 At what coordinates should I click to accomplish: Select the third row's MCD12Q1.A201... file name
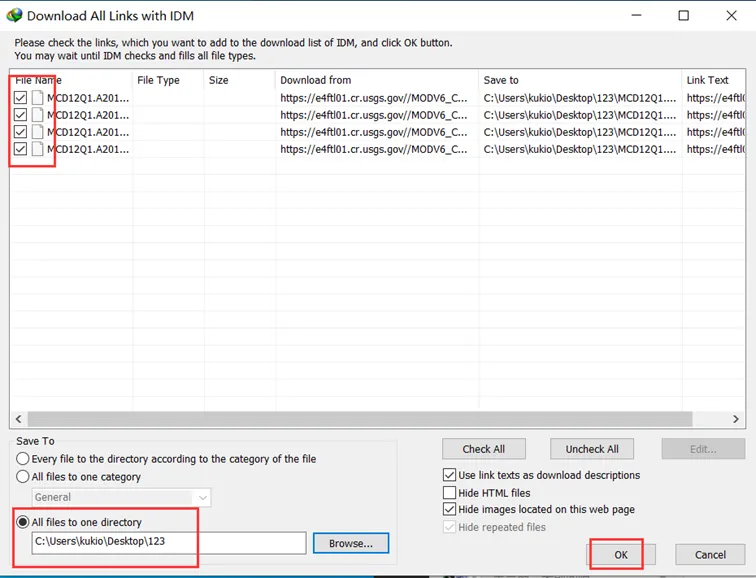(88, 132)
